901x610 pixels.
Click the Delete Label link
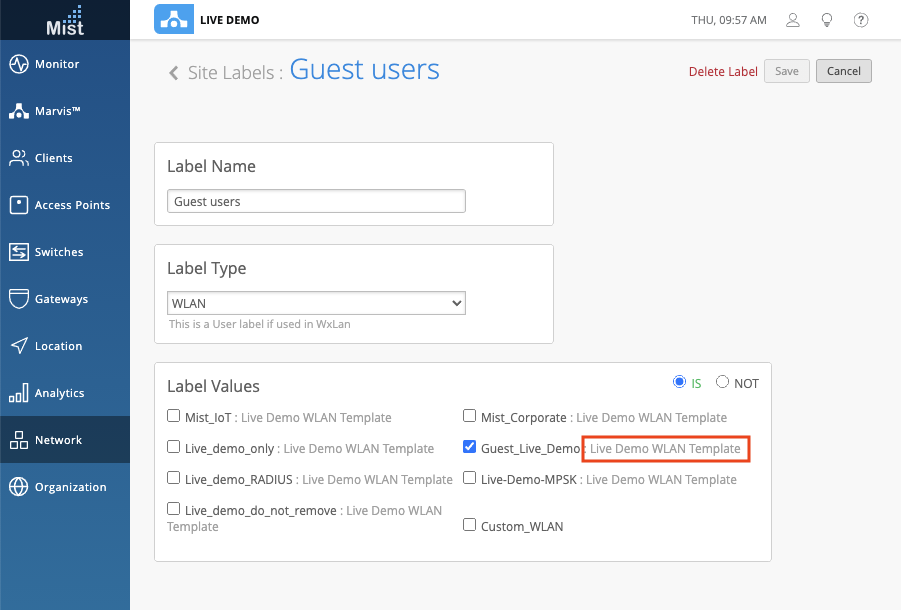[x=723, y=71]
